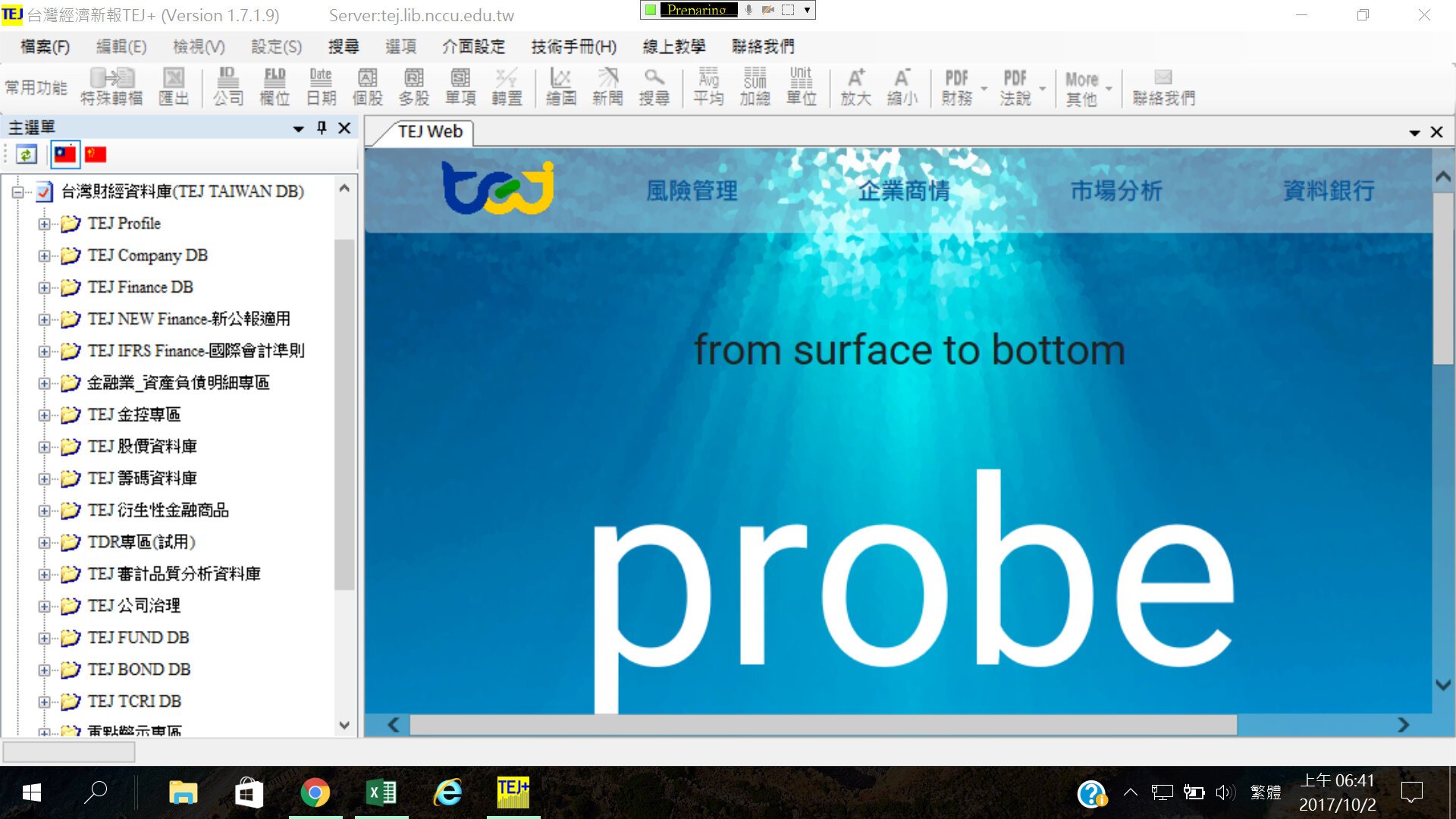This screenshot has height=819, width=1456.
Task: Click the 多股 toolbar icon
Action: coord(414,86)
